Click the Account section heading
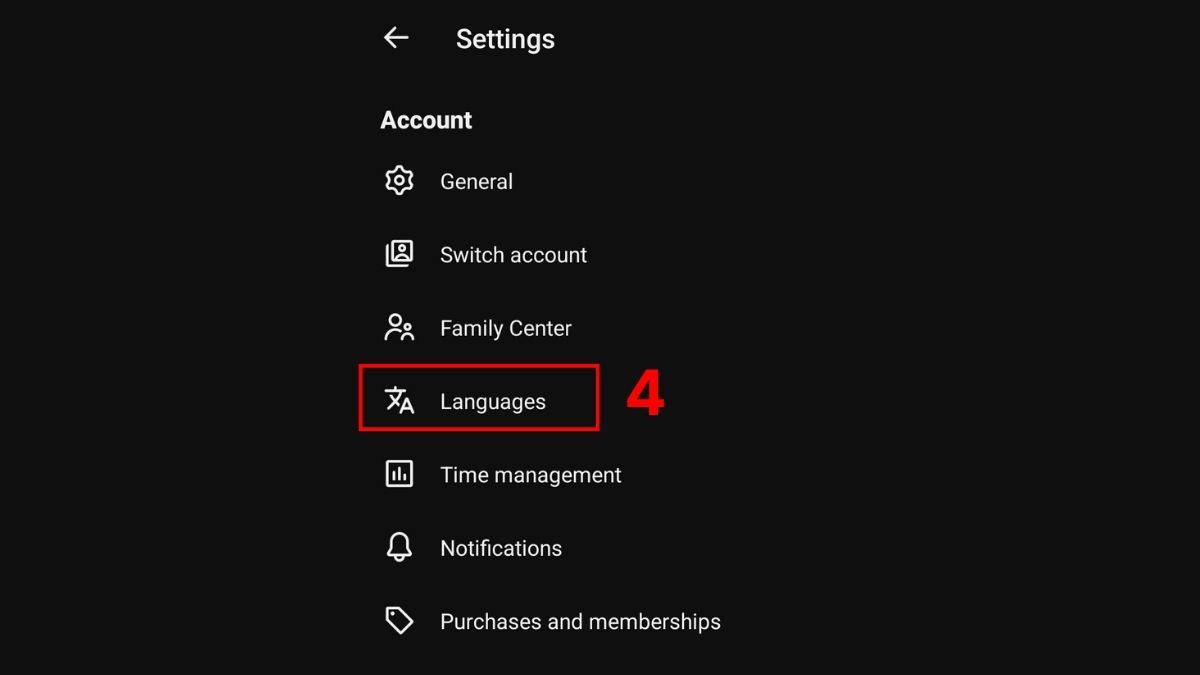Screen dimensions: 1200x675 [426, 120]
